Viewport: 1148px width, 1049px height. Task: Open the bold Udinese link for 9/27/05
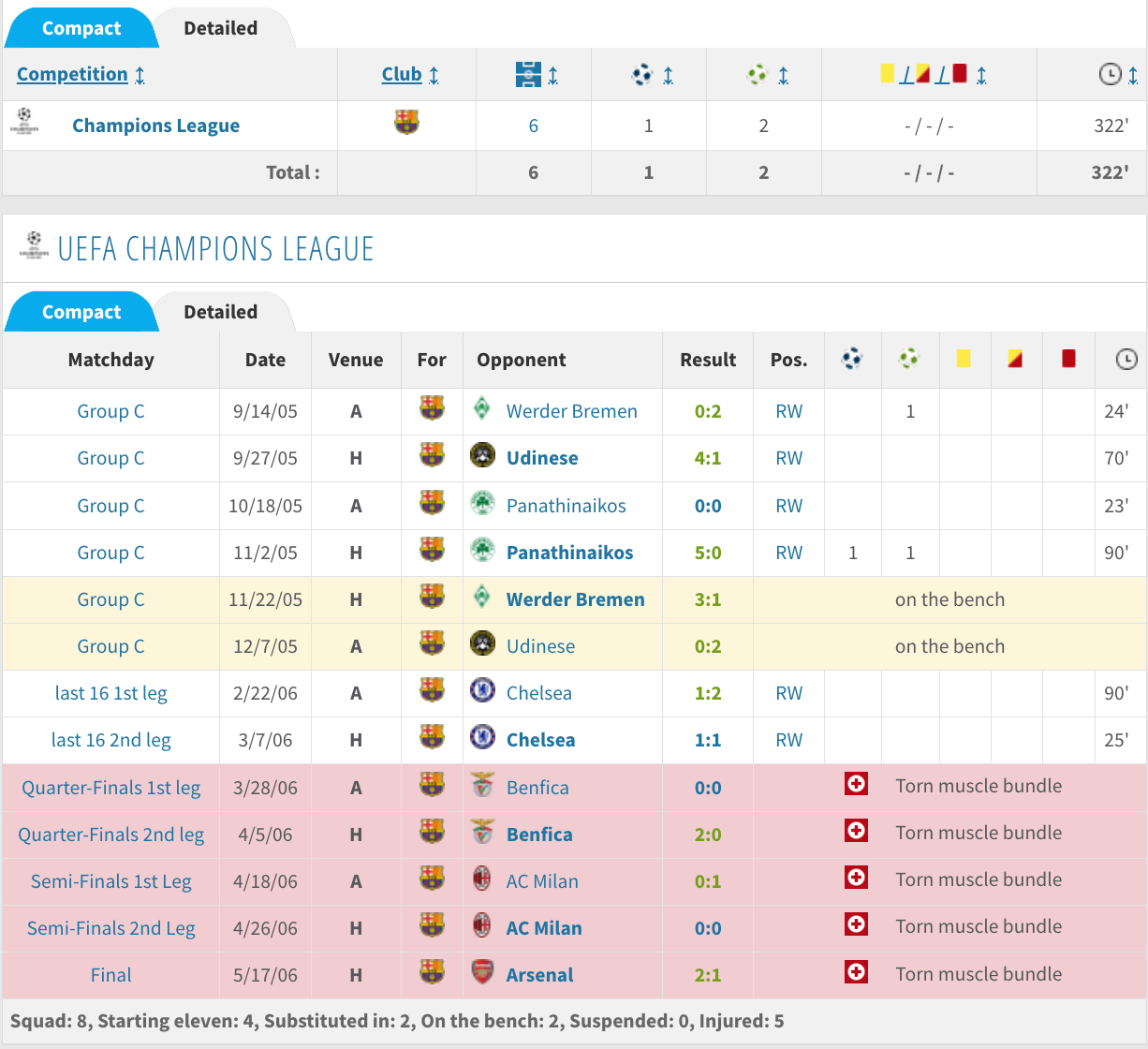542,458
